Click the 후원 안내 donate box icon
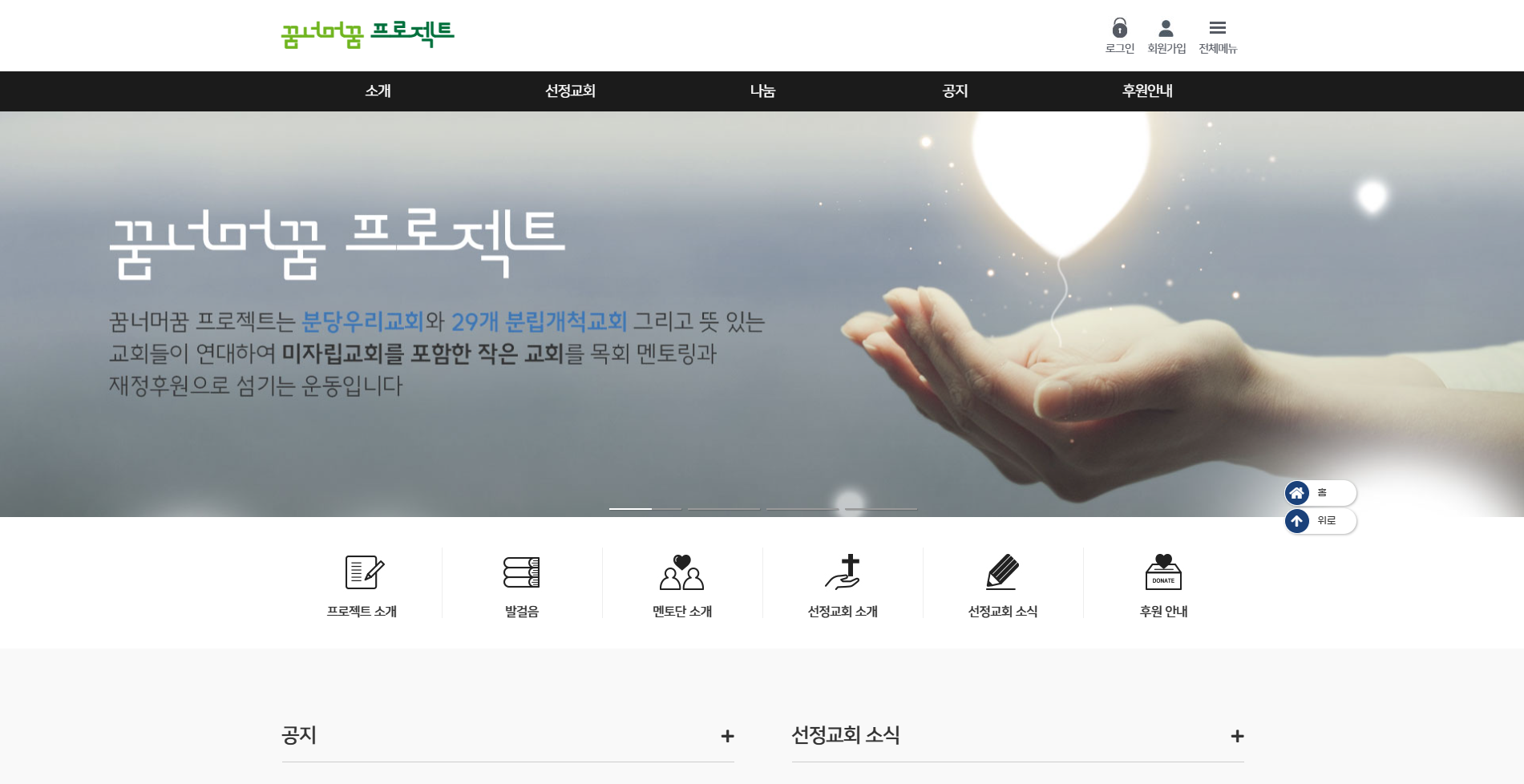The width and height of the screenshot is (1524, 784). [1163, 572]
